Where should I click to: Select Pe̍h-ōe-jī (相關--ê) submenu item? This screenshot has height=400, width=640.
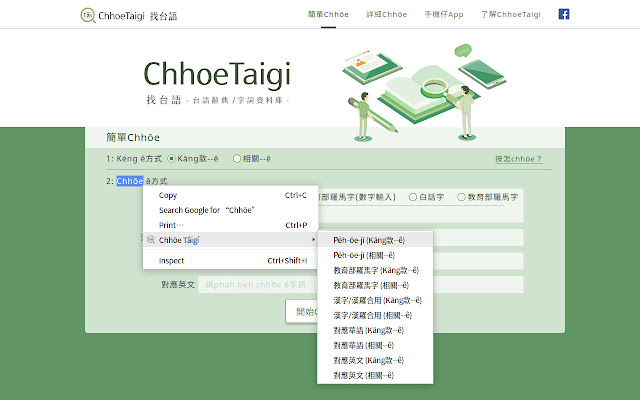(x=375, y=255)
